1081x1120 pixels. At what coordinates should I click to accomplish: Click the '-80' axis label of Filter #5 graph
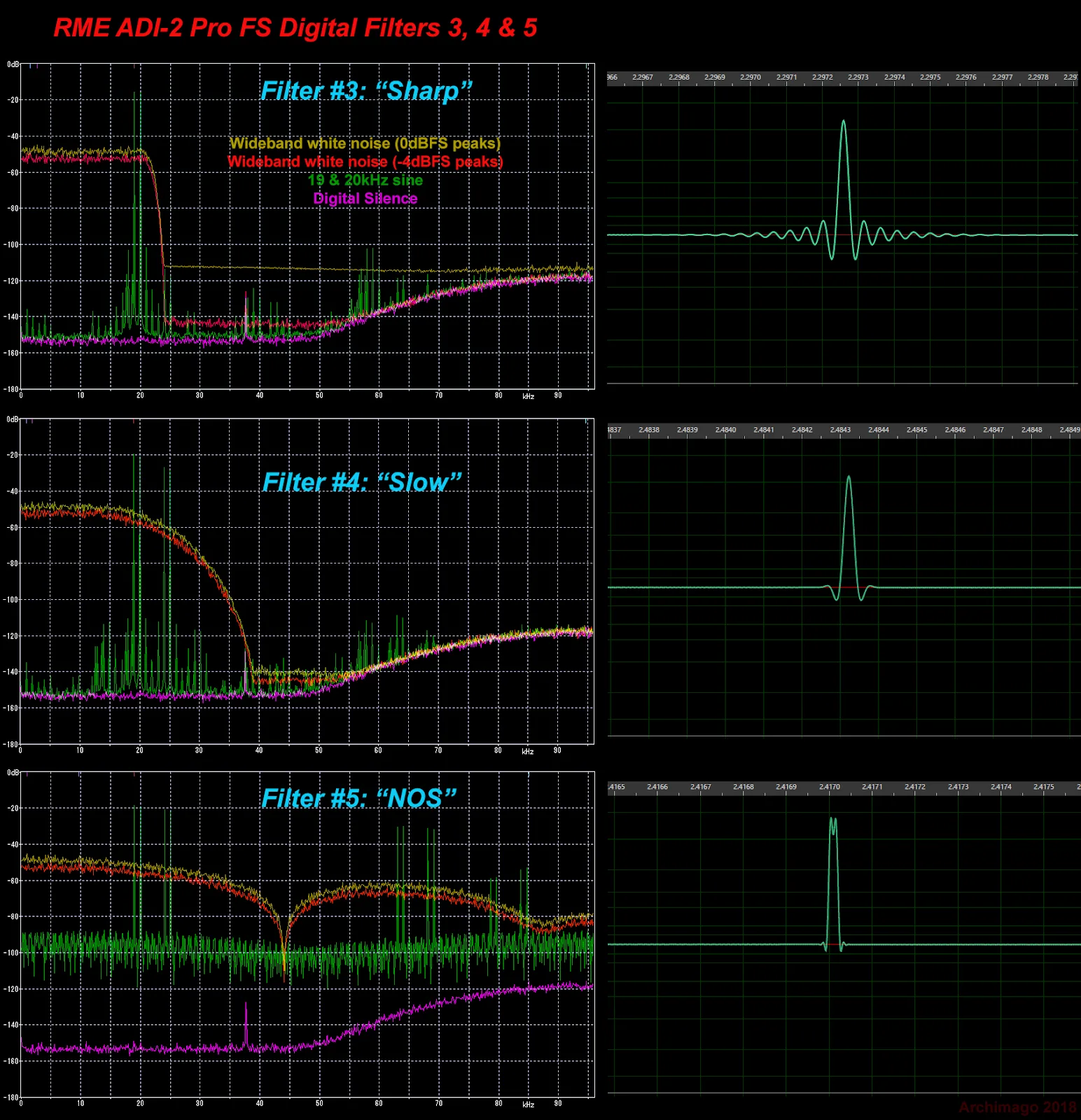tap(13, 917)
